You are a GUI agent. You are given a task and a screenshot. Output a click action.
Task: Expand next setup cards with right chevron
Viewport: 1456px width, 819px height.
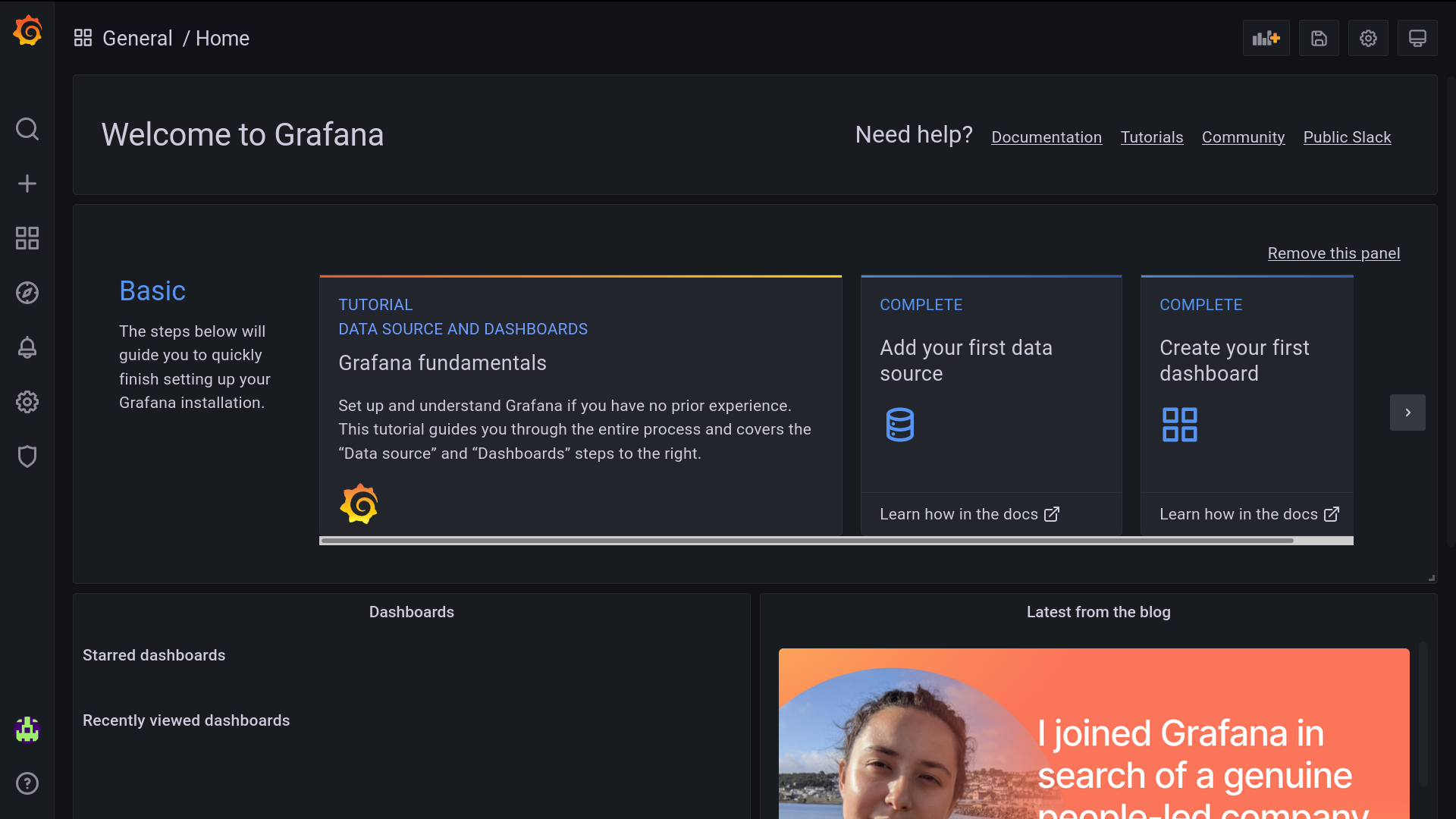pos(1407,413)
